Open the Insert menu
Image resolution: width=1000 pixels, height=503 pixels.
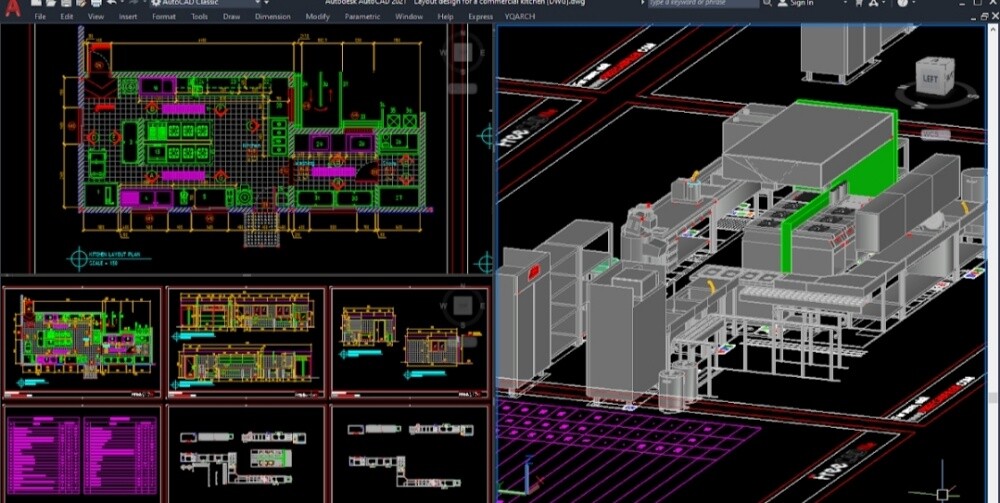pos(128,17)
